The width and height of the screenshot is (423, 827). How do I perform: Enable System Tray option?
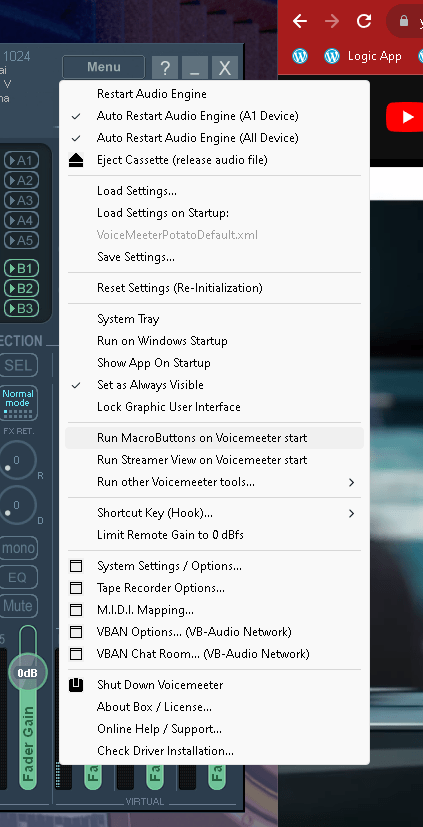coord(214,319)
